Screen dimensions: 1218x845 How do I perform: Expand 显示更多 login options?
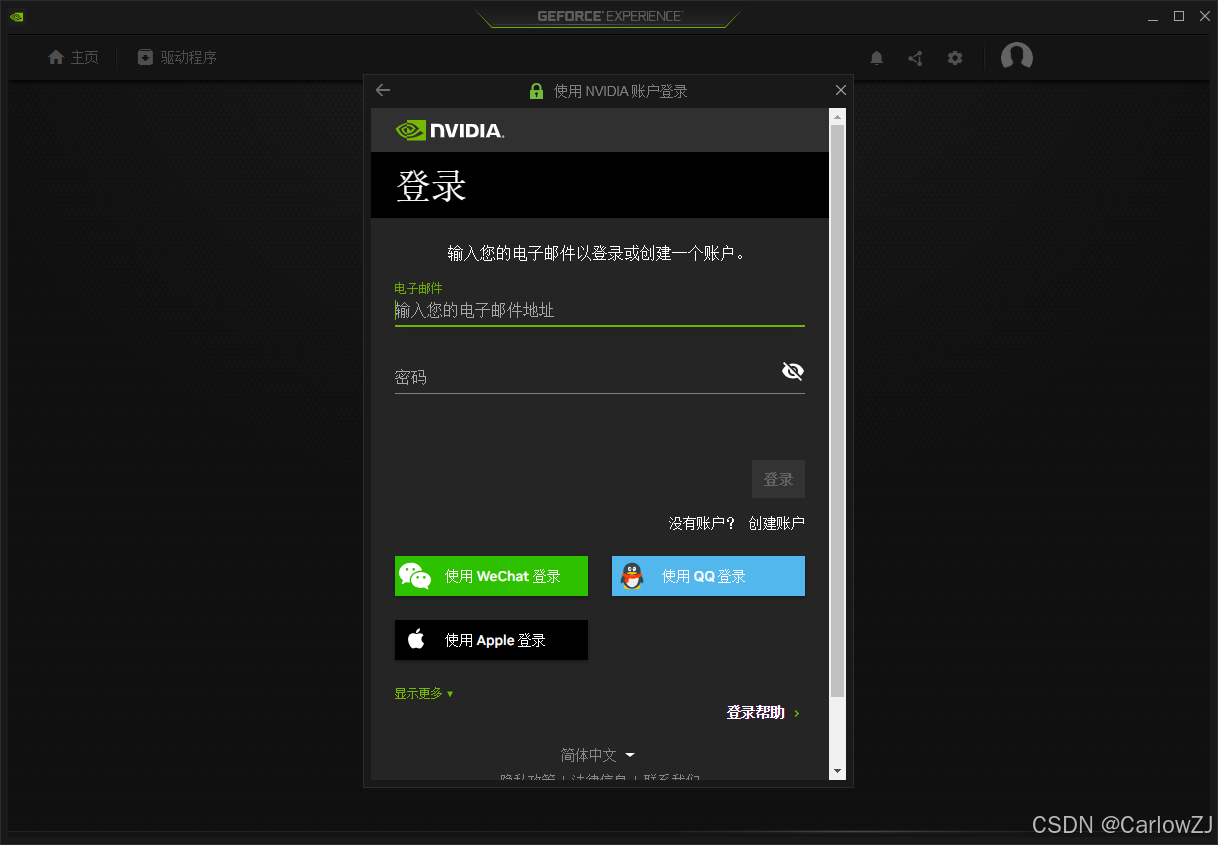coord(424,693)
